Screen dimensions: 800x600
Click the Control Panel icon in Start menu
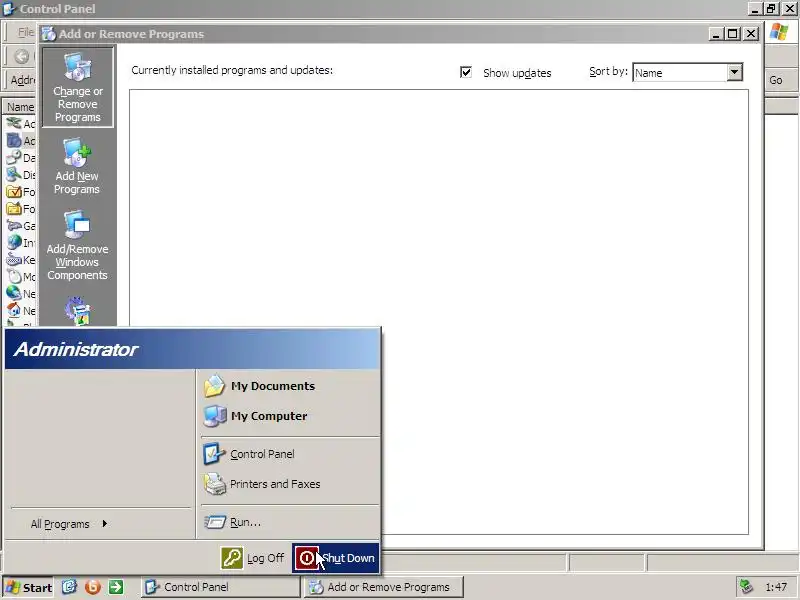click(214, 454)
